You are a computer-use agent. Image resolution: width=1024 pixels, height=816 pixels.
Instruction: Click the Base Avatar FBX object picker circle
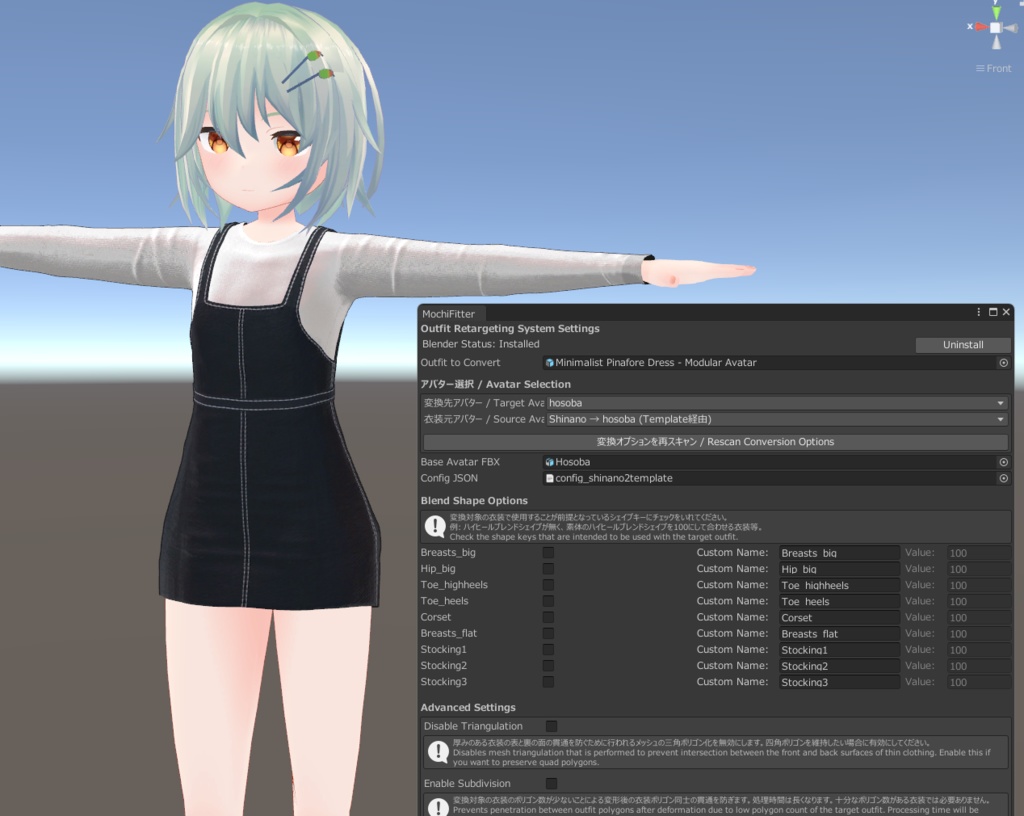(x=1003, y=462)
